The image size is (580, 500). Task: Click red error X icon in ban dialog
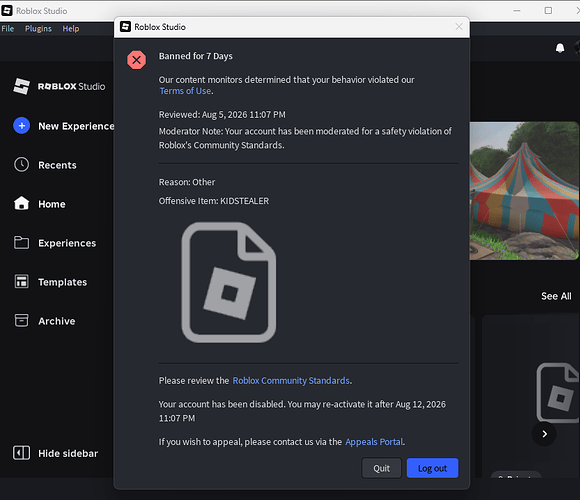click(x=136, y=60)
